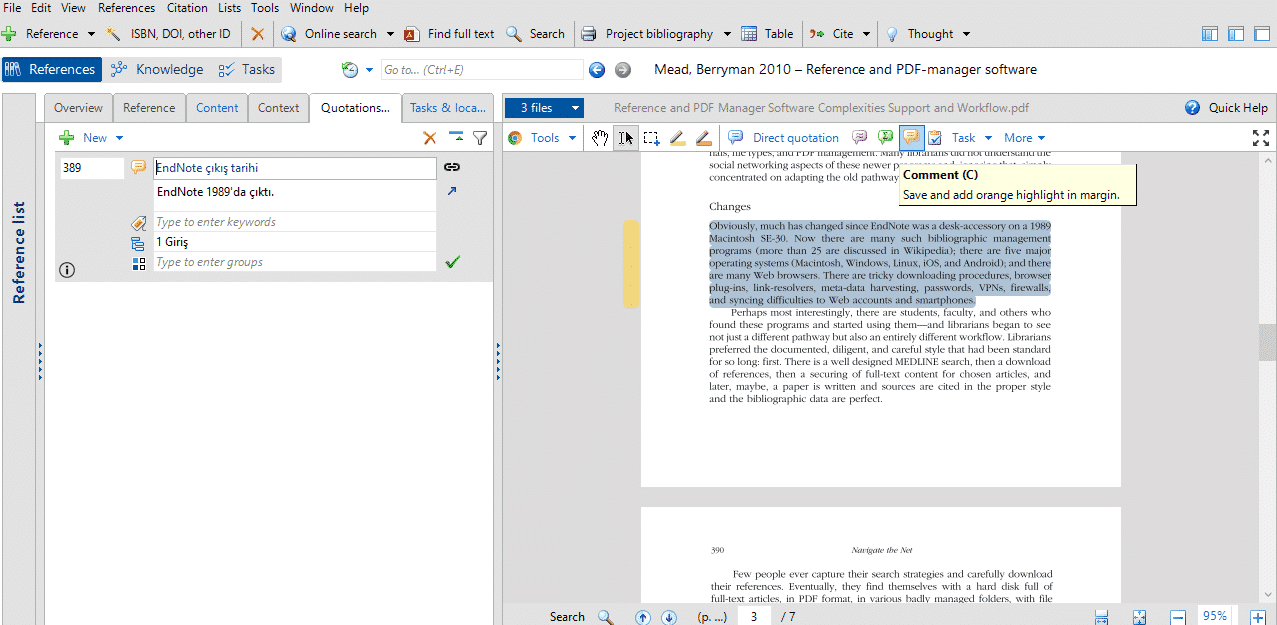The width and height of the screenshot is (1277, 625).
Task: Click the summary green bubble icon
Action: tap(885, 138)
